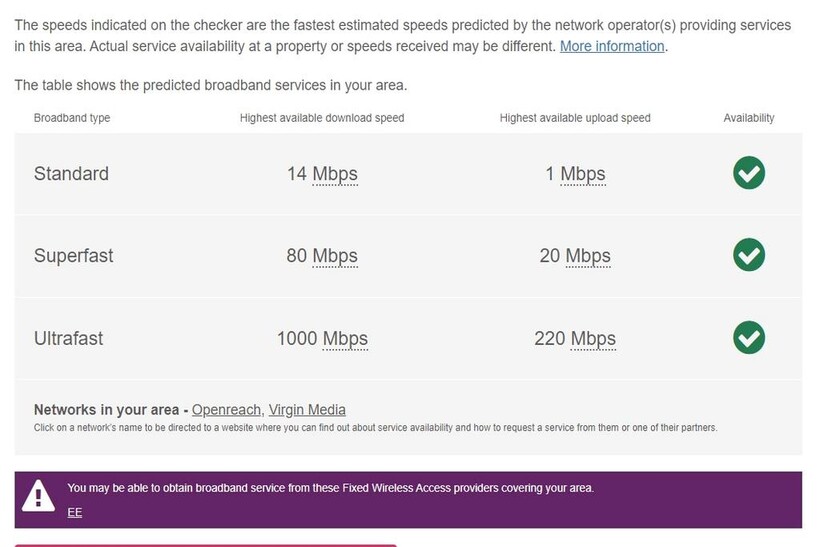The height and width of the screenshot is (547, 820).
Task: Click the Mbps abbreviation beside 14
Action: click(335, 174)
